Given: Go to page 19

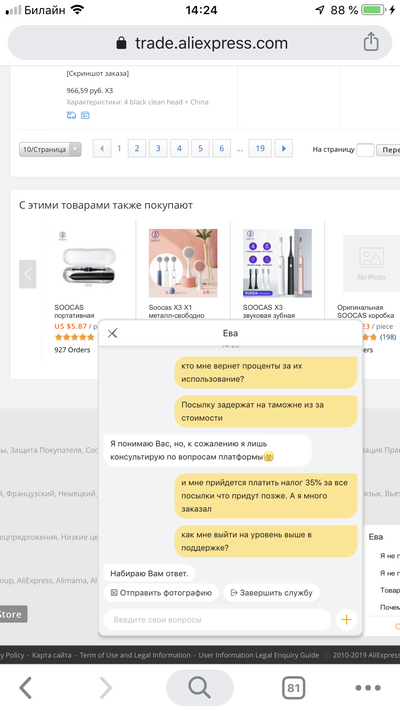Looking at the screenshot, I should (x=260, y=148).
